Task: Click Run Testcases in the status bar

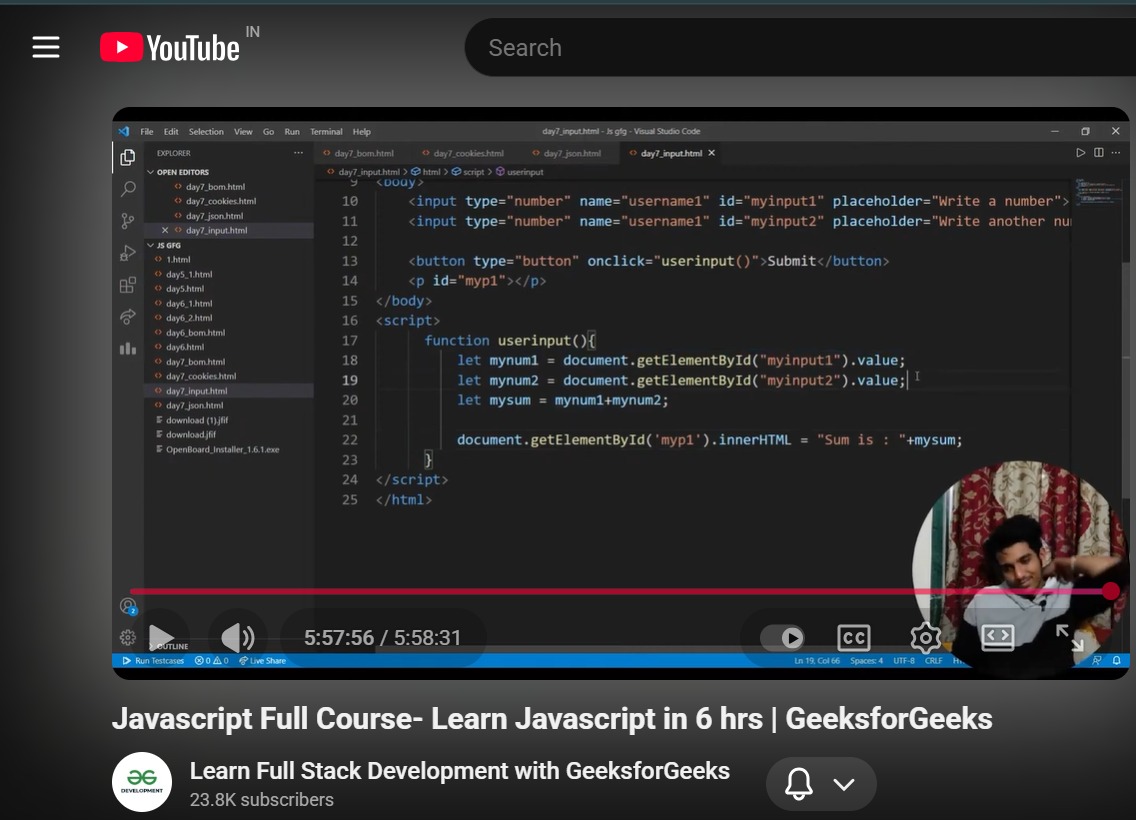Action: point(153,661)
